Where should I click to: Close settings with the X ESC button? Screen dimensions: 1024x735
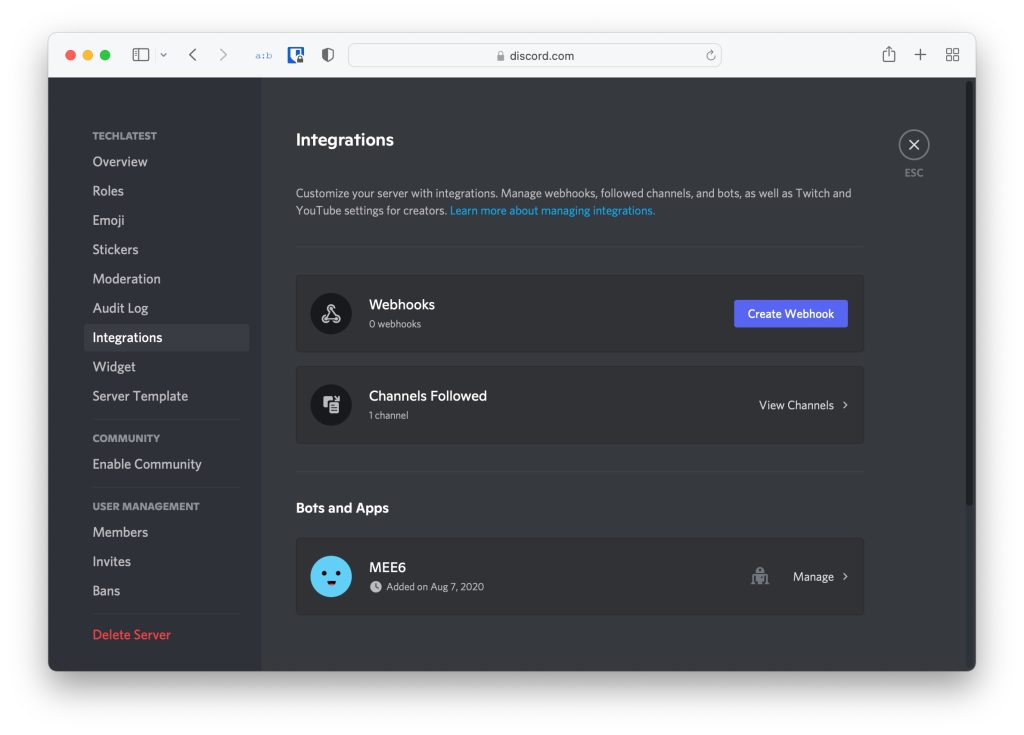click(x=914, y=145)
